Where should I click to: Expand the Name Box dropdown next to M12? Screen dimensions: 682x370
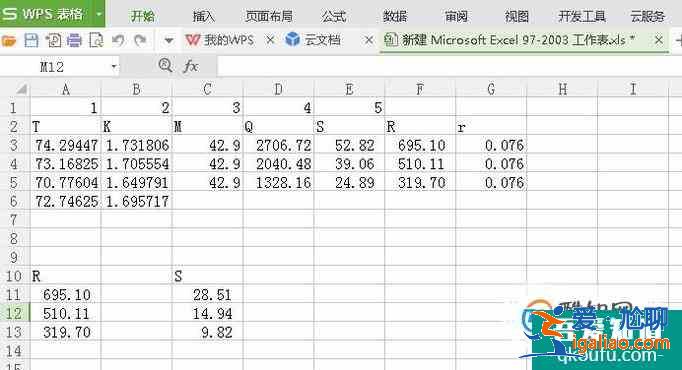(x=114, y=67)
